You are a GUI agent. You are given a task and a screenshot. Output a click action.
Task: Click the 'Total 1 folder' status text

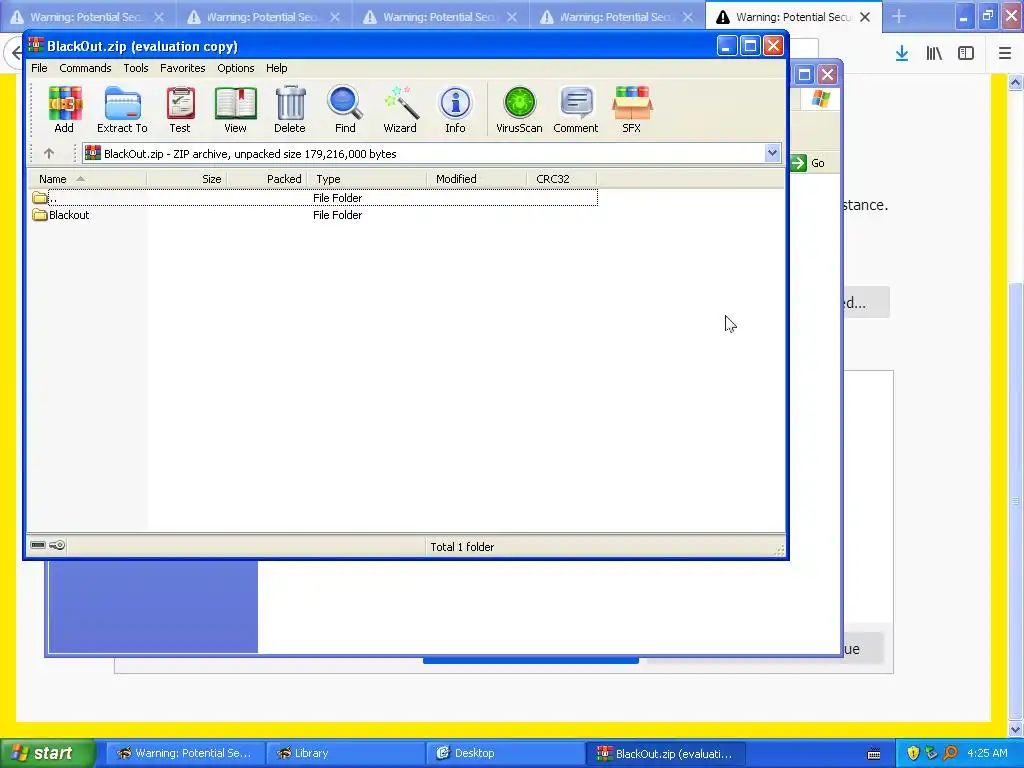[x=462, y=547]
